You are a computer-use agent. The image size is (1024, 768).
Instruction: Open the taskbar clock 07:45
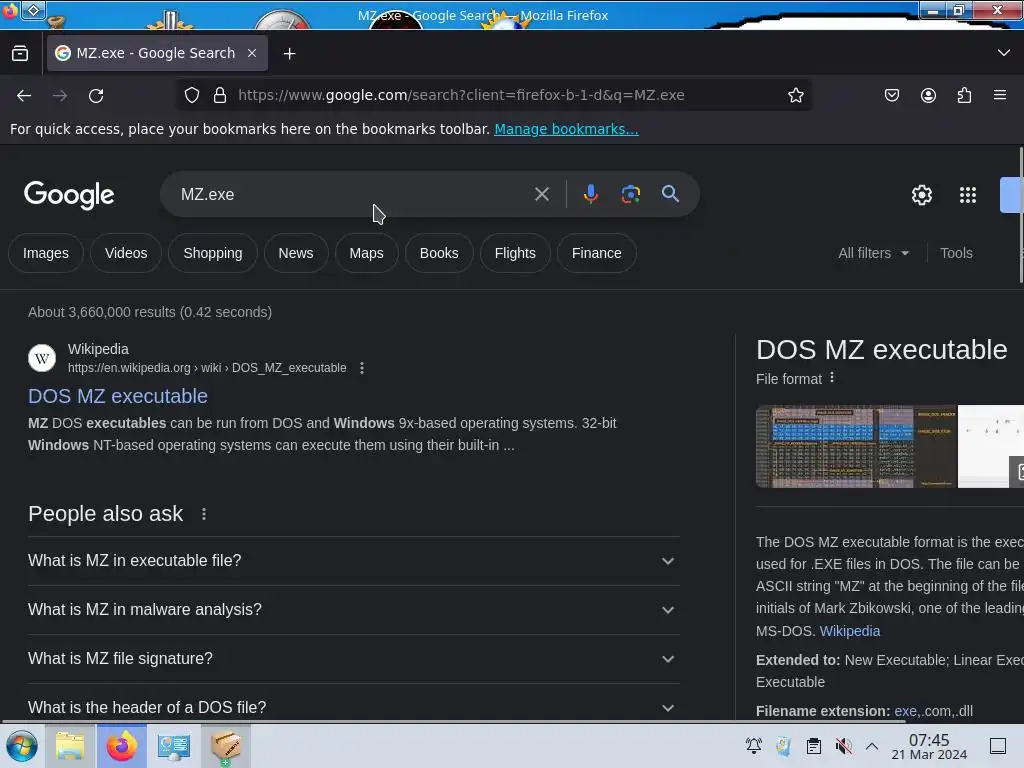[929, 746]
